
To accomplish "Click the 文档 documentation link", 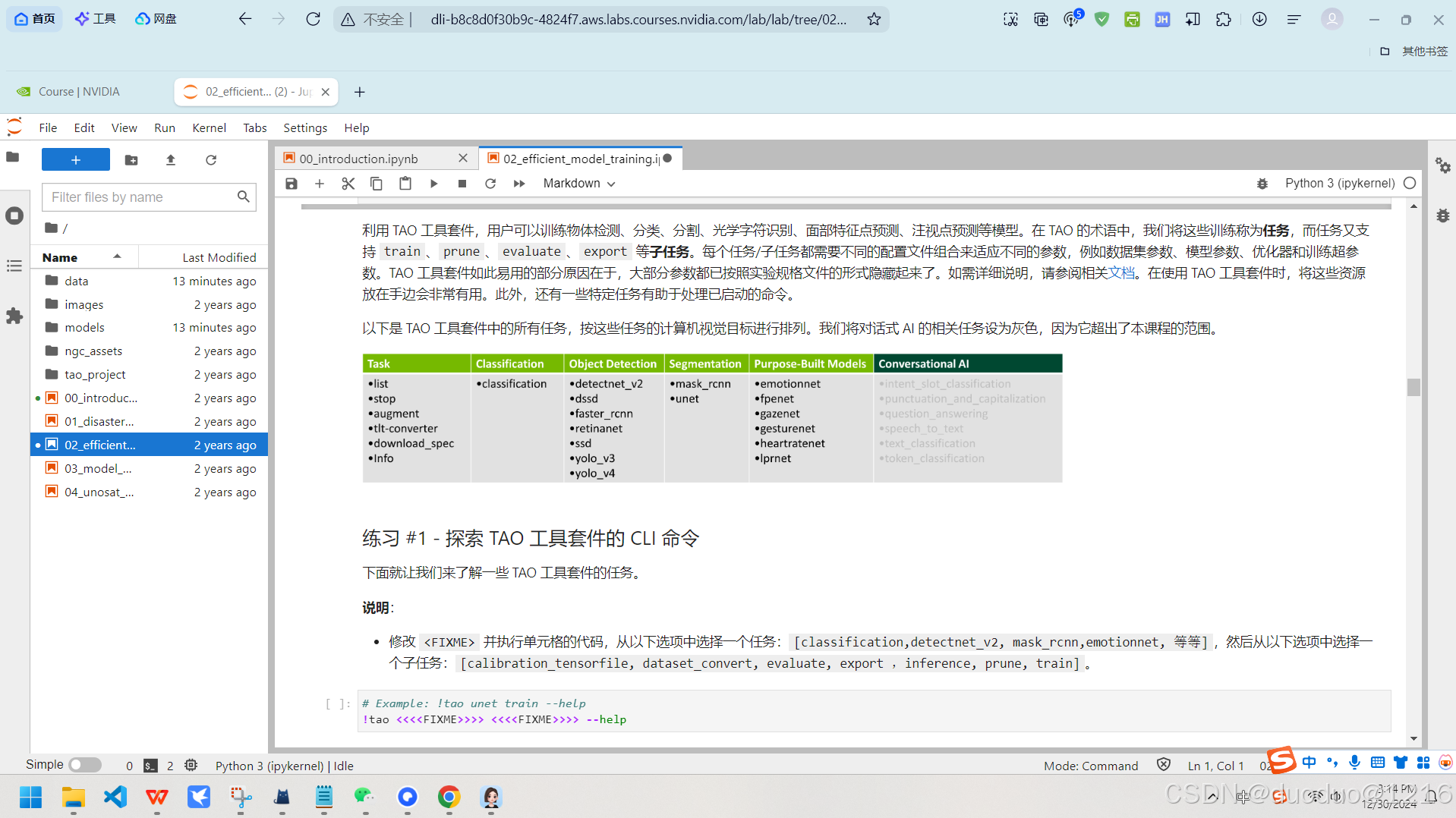I will pyautogui.click(x=1121, y=273).
